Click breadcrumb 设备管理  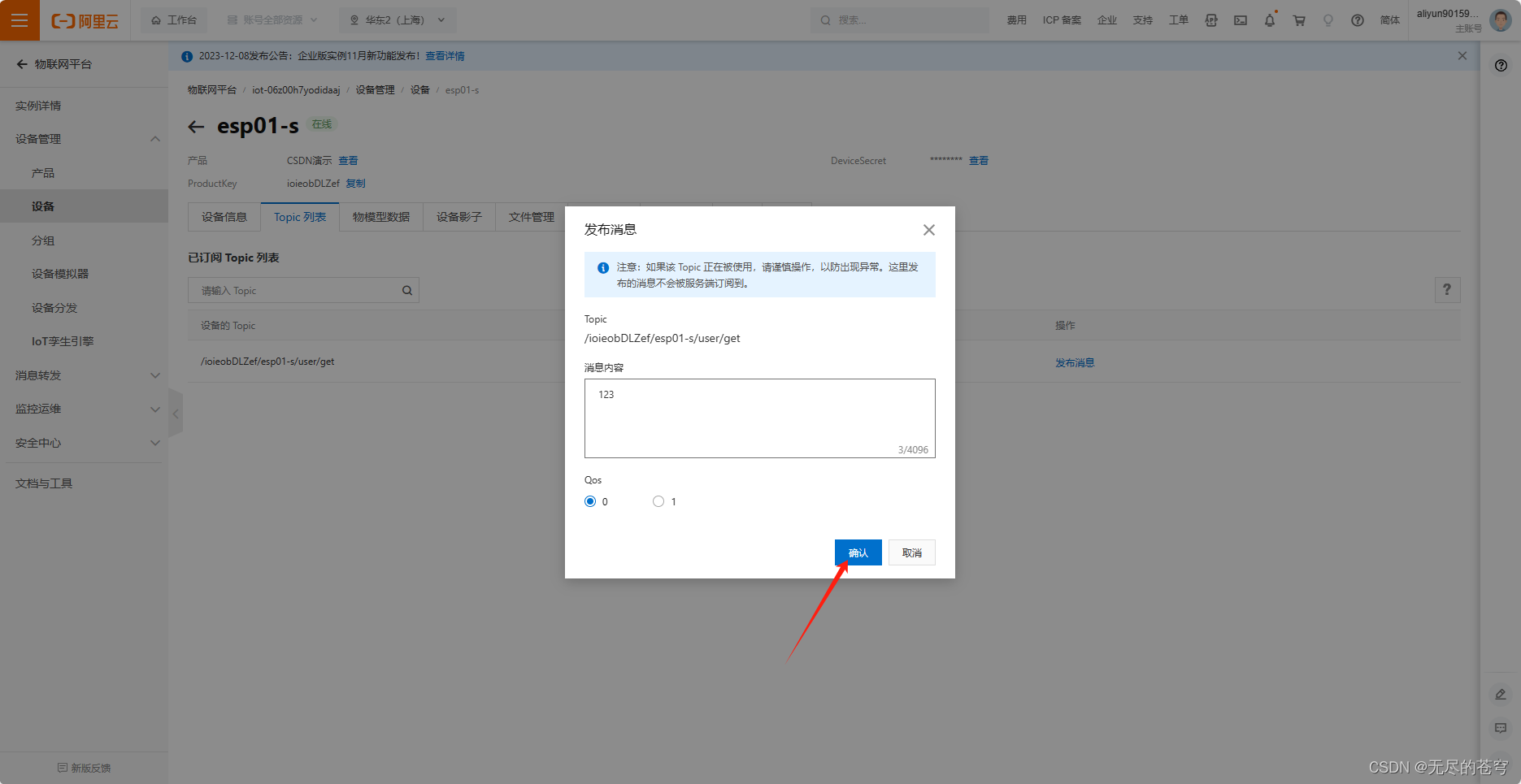coord(375,90)
